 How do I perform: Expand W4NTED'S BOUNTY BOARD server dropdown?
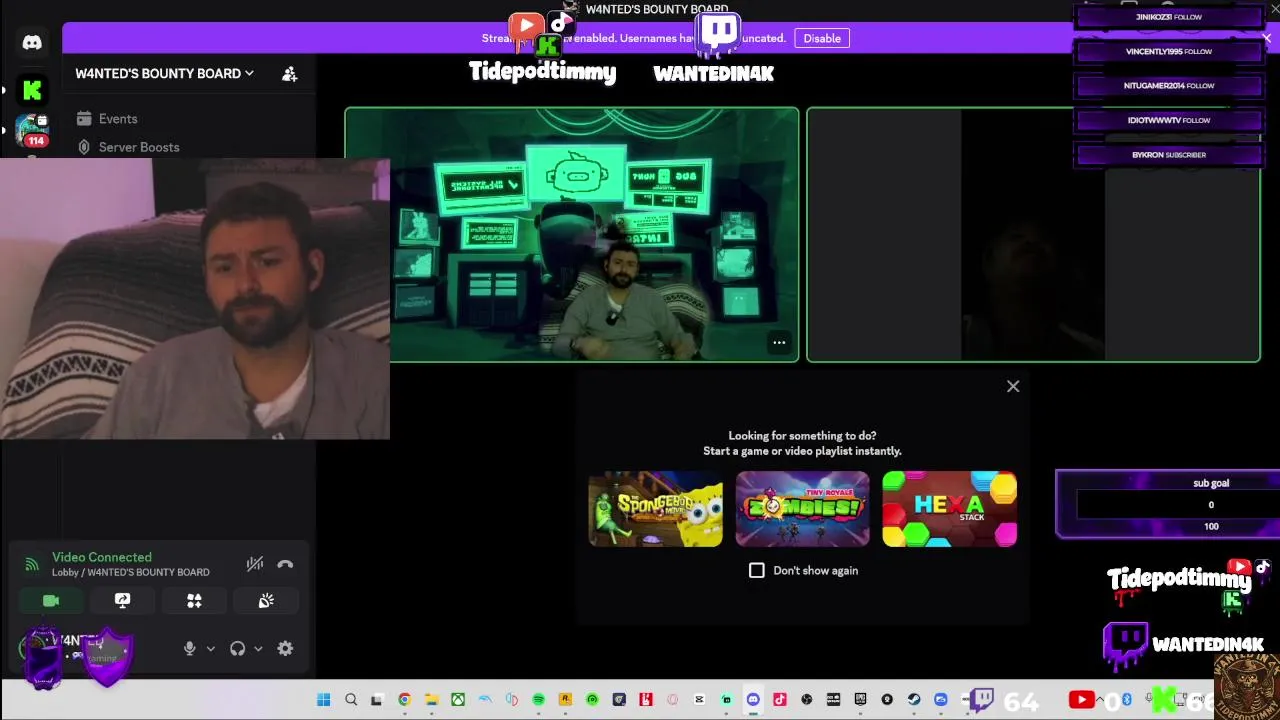point(165,74)
